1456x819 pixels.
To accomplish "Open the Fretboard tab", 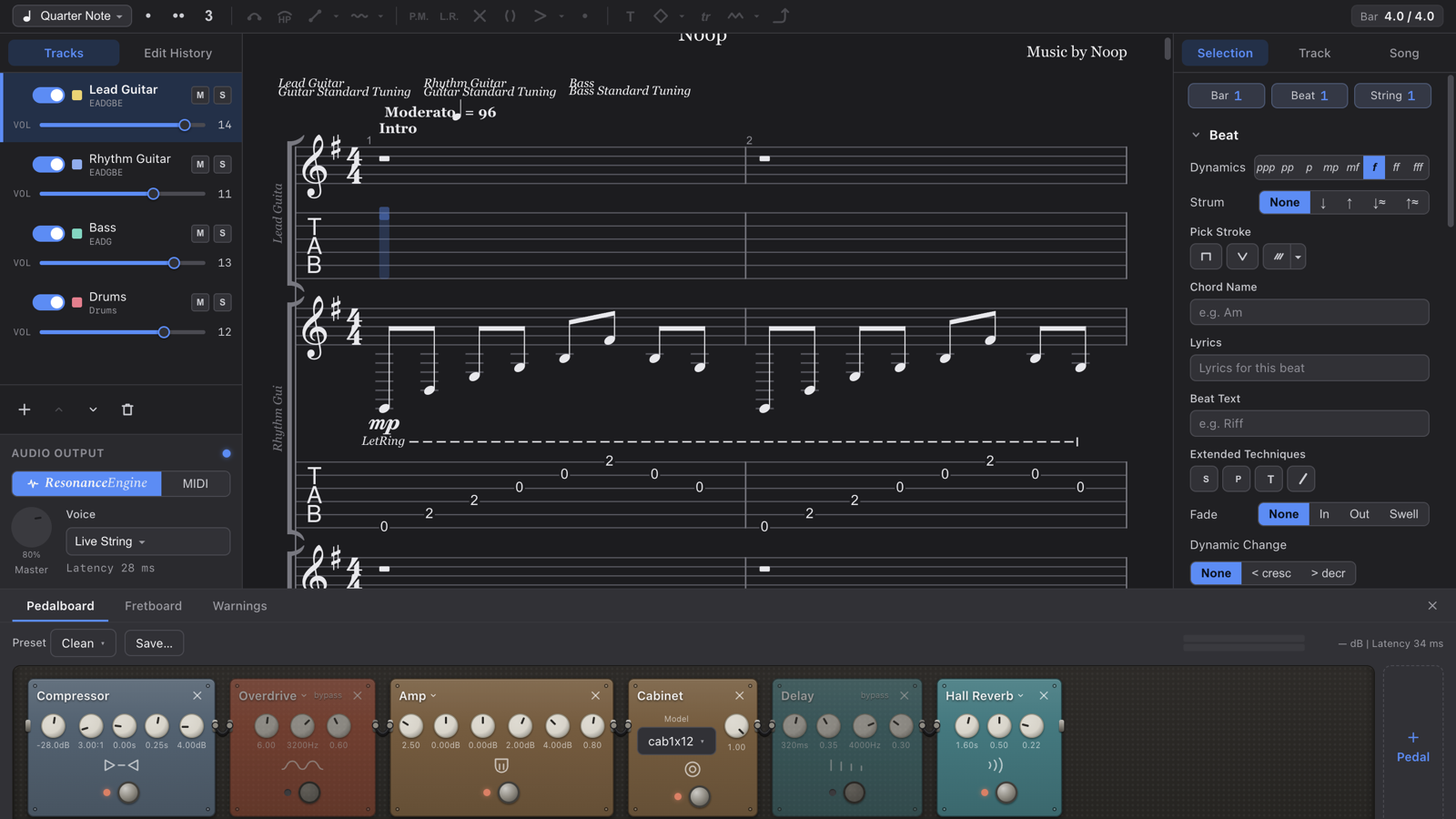I will tap(153, 606).
